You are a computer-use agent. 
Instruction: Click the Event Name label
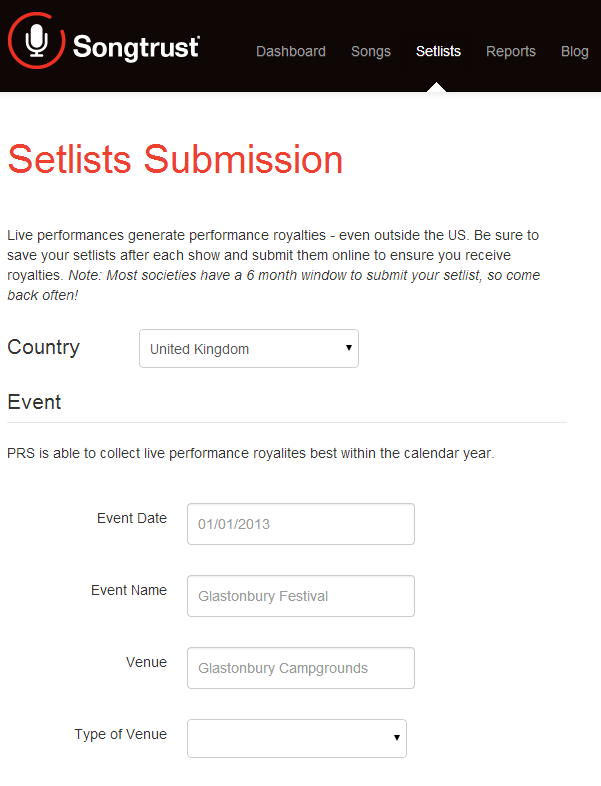[x=129, y=590]
